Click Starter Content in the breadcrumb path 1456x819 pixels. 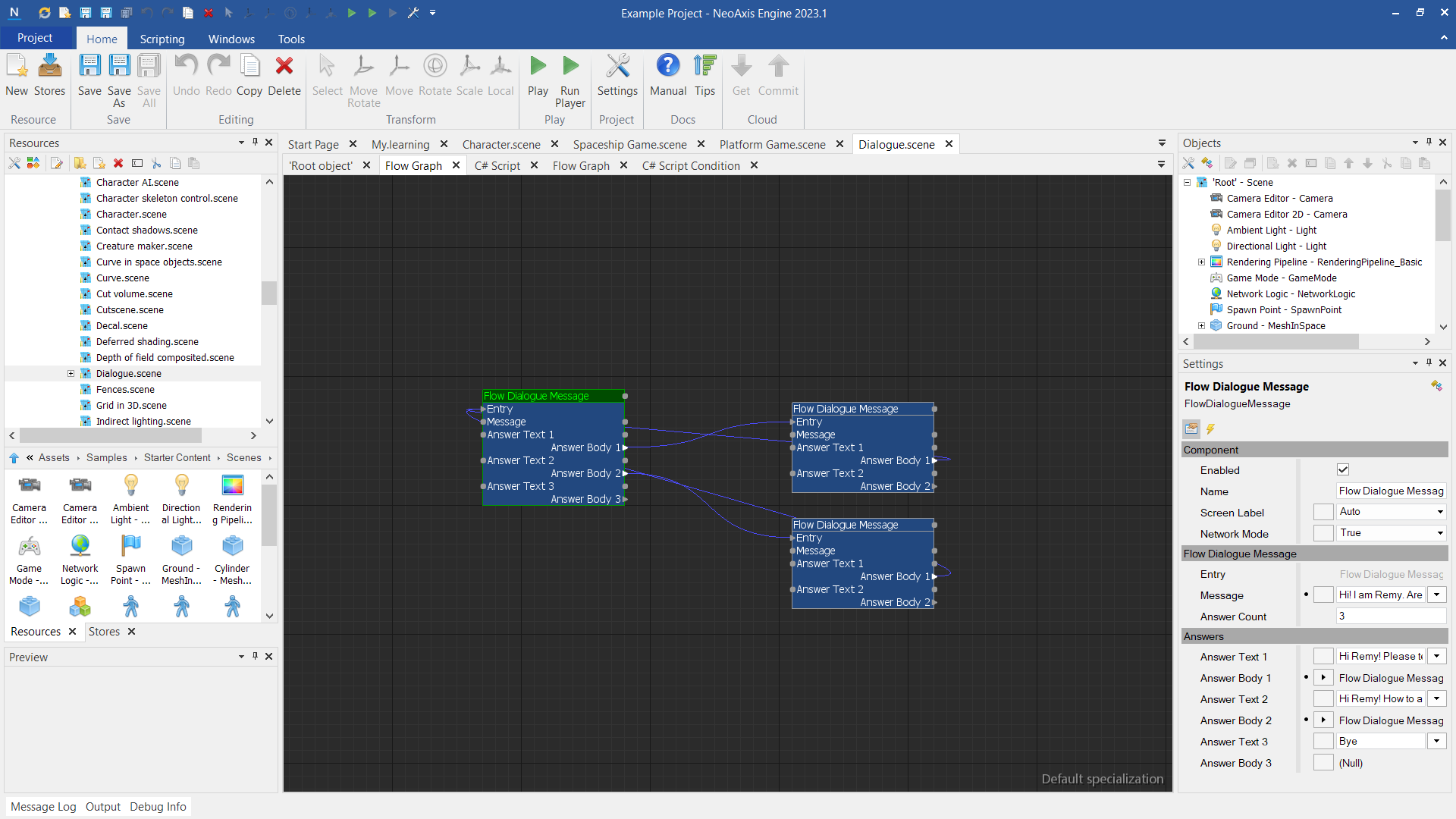pyautogui.click(x=177, y=458)
